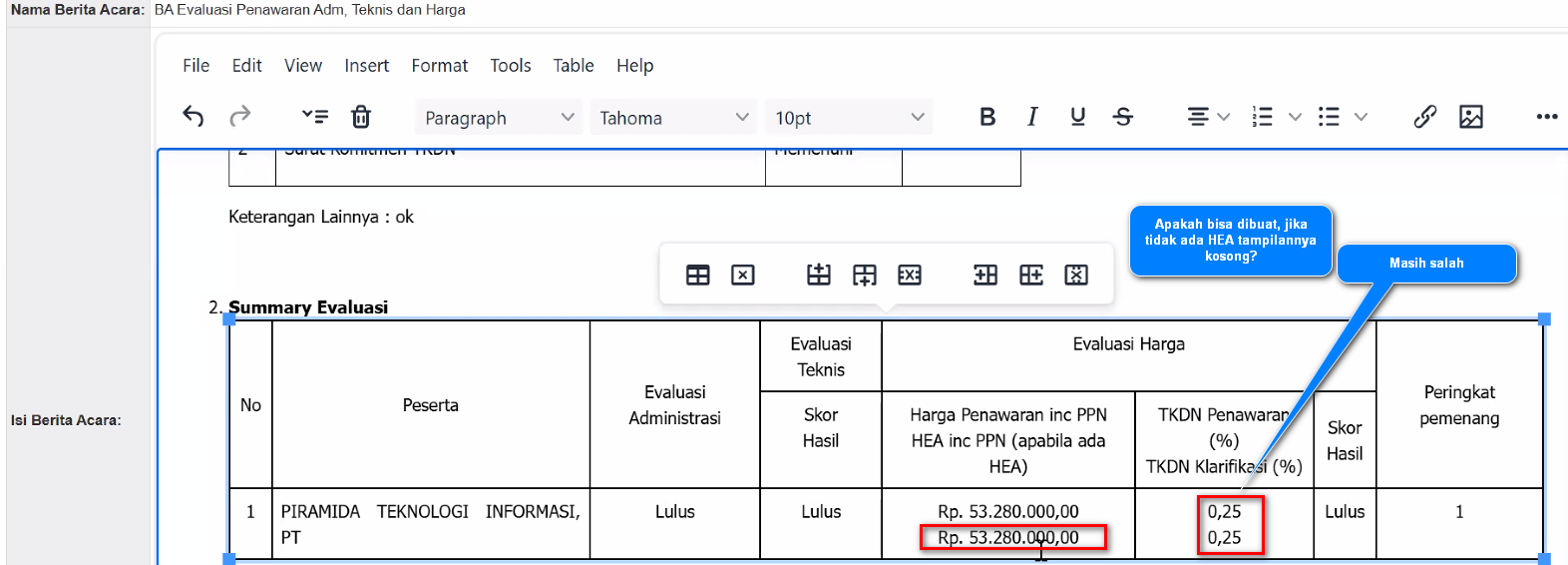Toggle bold formatting
The height and width of the screenshot is (565, 1568).
pos(987,117)
